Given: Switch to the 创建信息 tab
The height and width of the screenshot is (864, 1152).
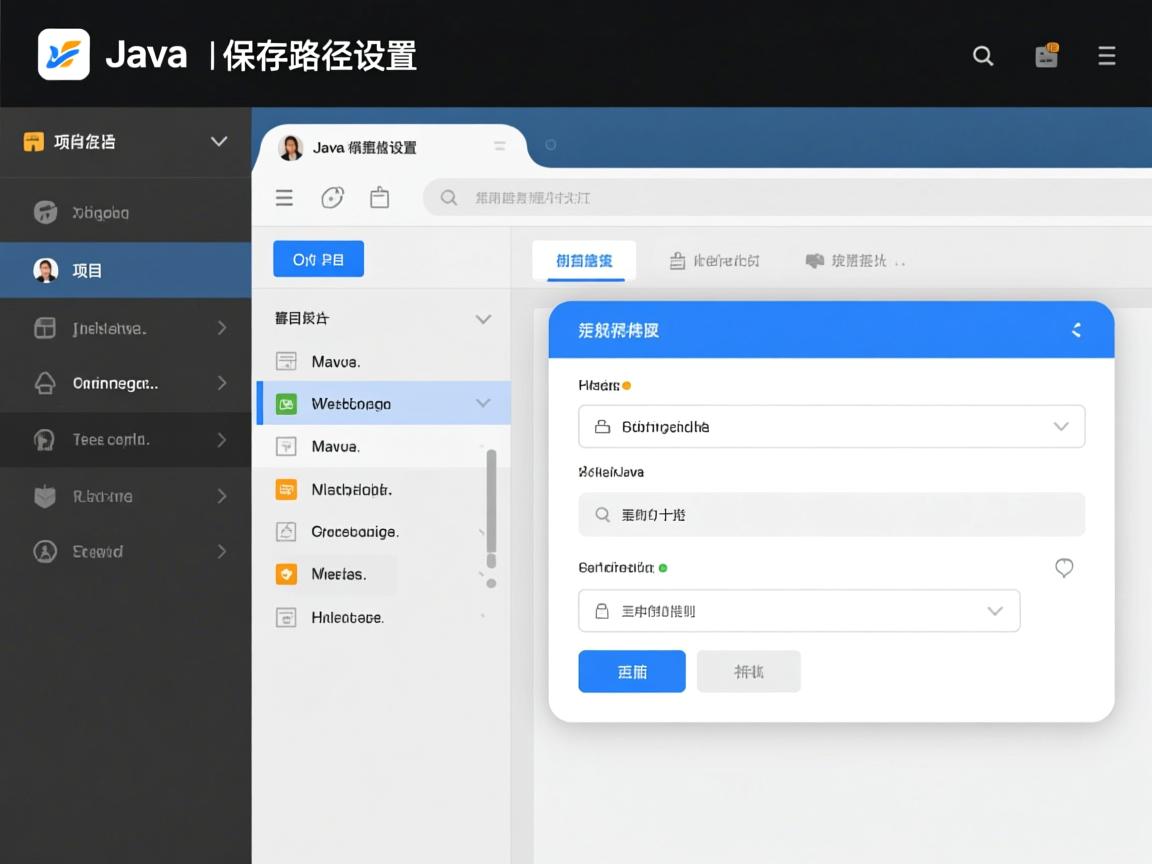Looking at the screenshot, I should [x=583, y=260].
